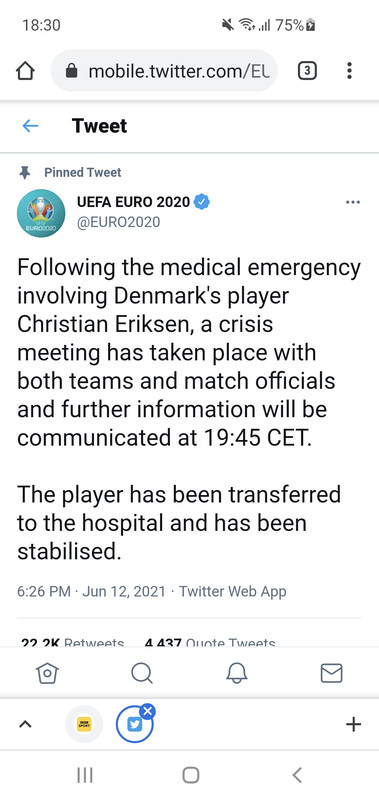Tap the mobile.twitter.com address bar
This screenshot has width=379, height=800.
point(164,71)
